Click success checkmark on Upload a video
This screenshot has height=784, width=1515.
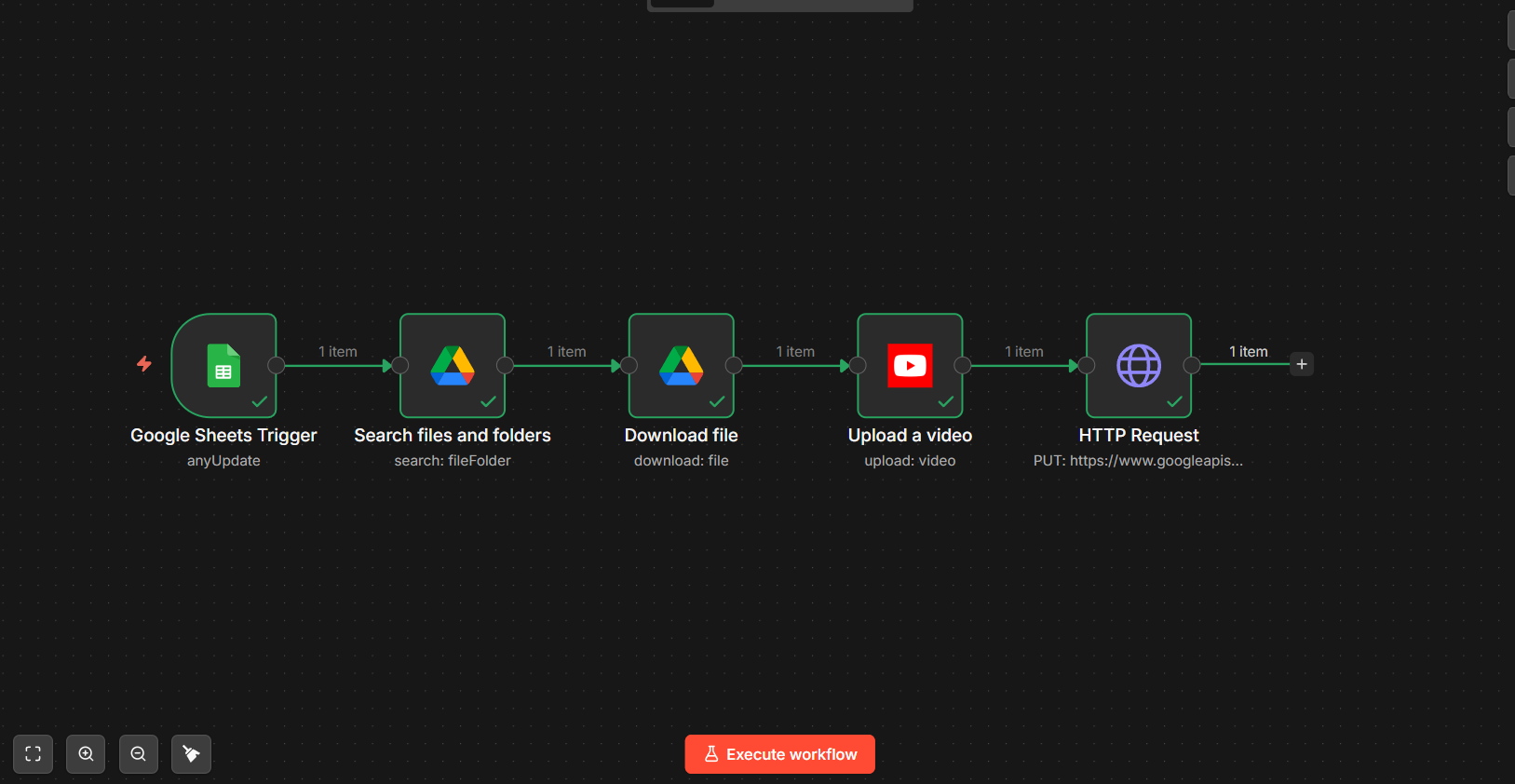[946, 402]
